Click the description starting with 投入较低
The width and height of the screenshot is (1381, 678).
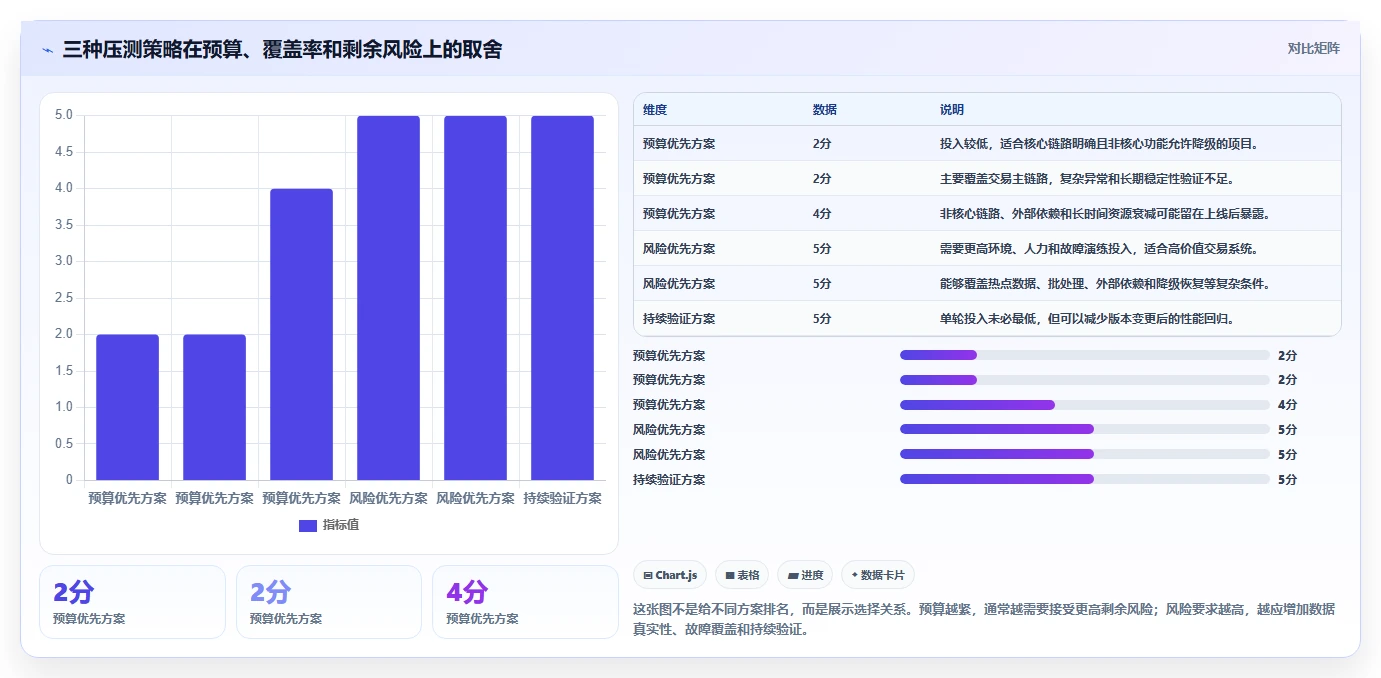1099,144
